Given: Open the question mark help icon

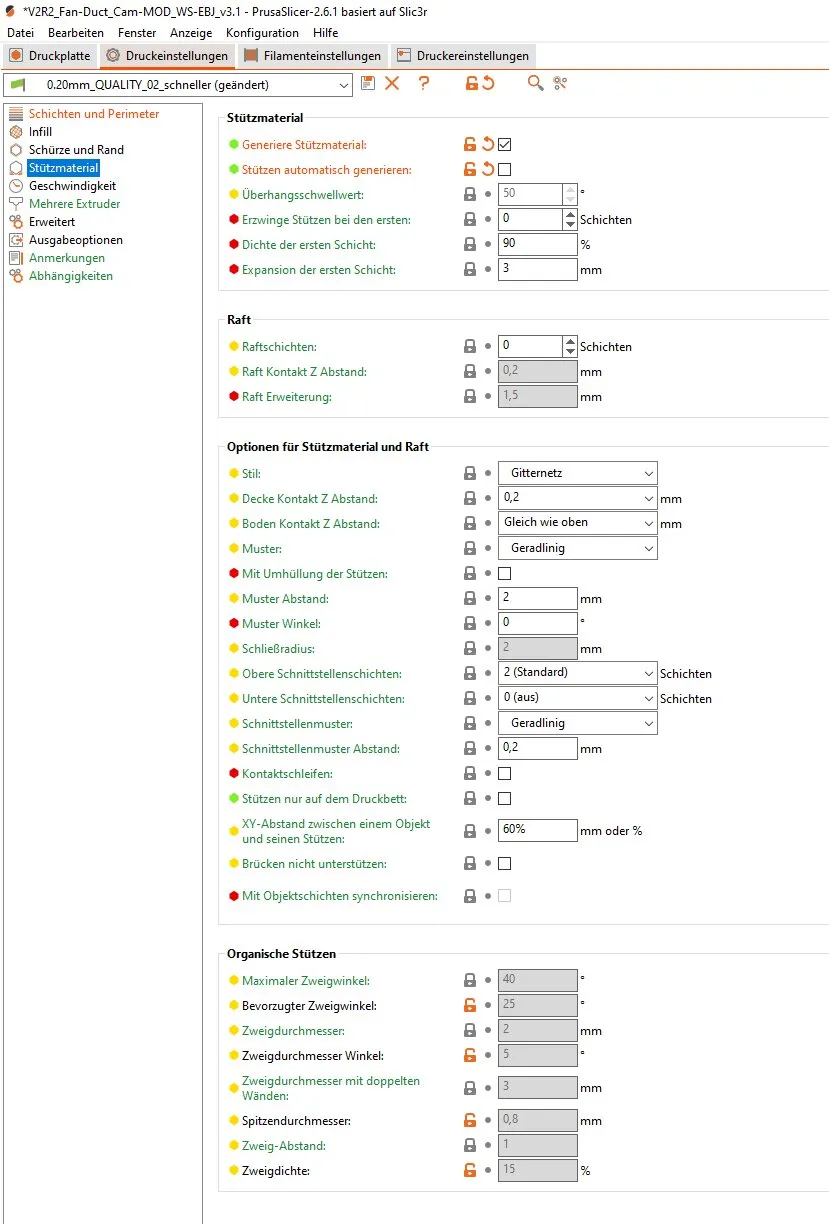Looking at the screenshot, I should coord(424,84).
